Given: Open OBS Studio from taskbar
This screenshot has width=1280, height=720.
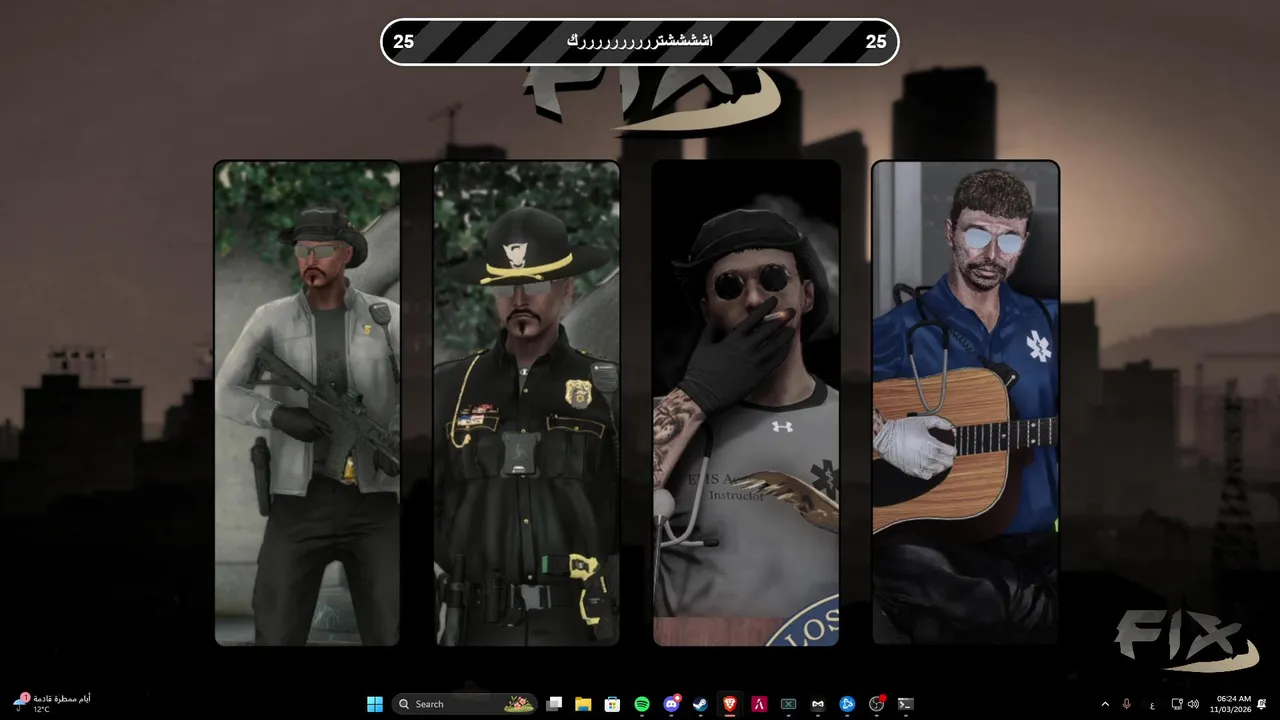Looking at the screenshot, I should point(877,704).
